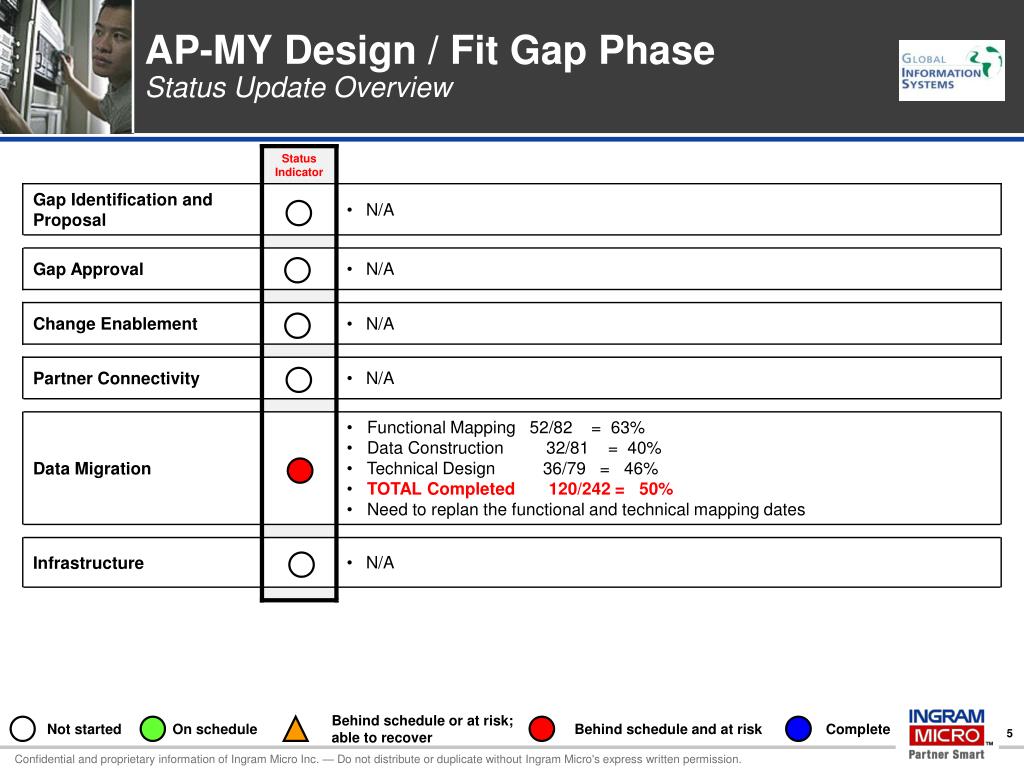The height and width of the screenshot is (768, 1024).
Task: Click N/A in Change Enablement row
Action: coord(379,324)
